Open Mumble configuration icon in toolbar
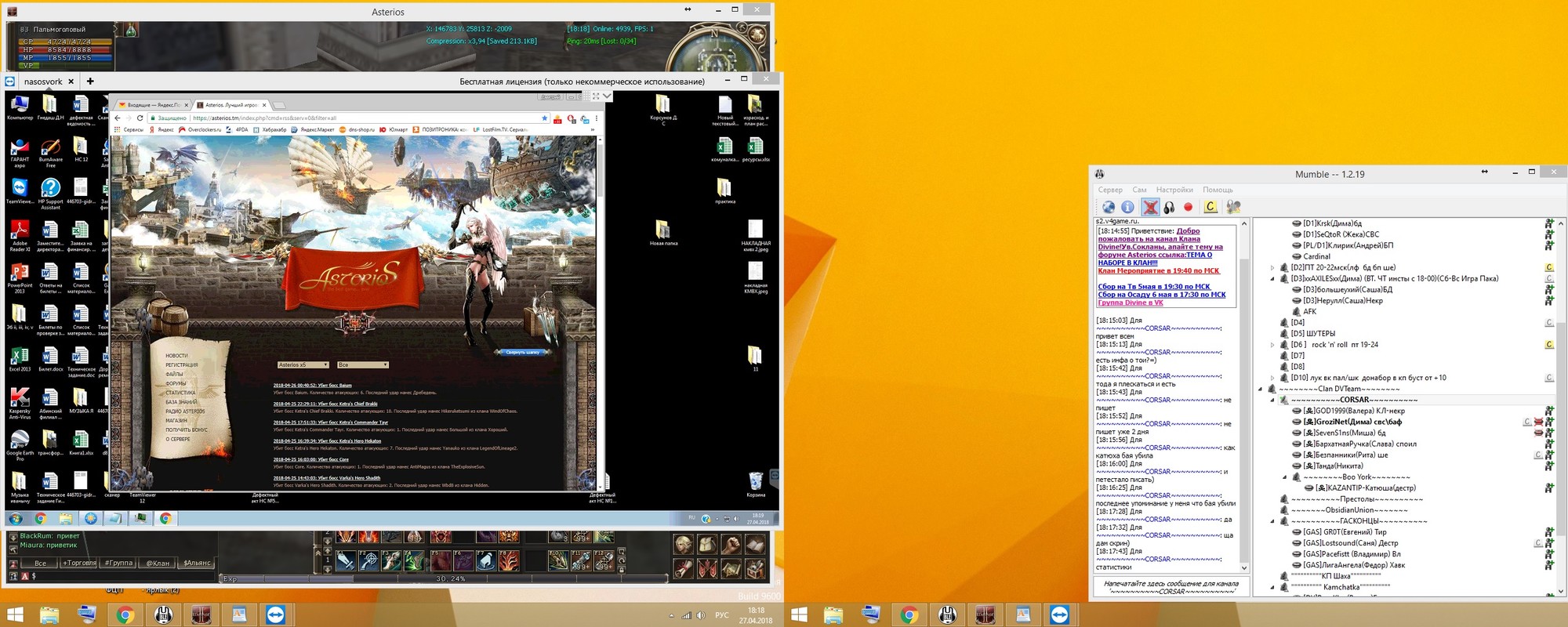The width and height of the screenshot is (1568, 627). pyautogui.click(x=1233, y=207)
